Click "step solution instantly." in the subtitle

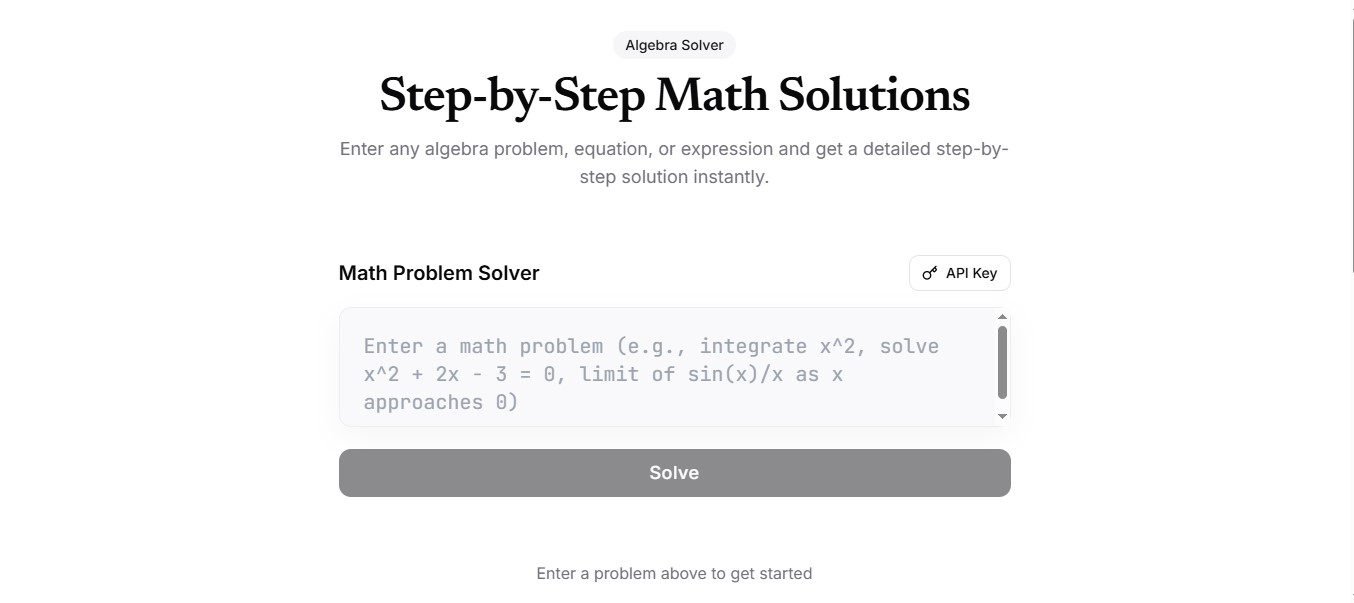(674, 177)
